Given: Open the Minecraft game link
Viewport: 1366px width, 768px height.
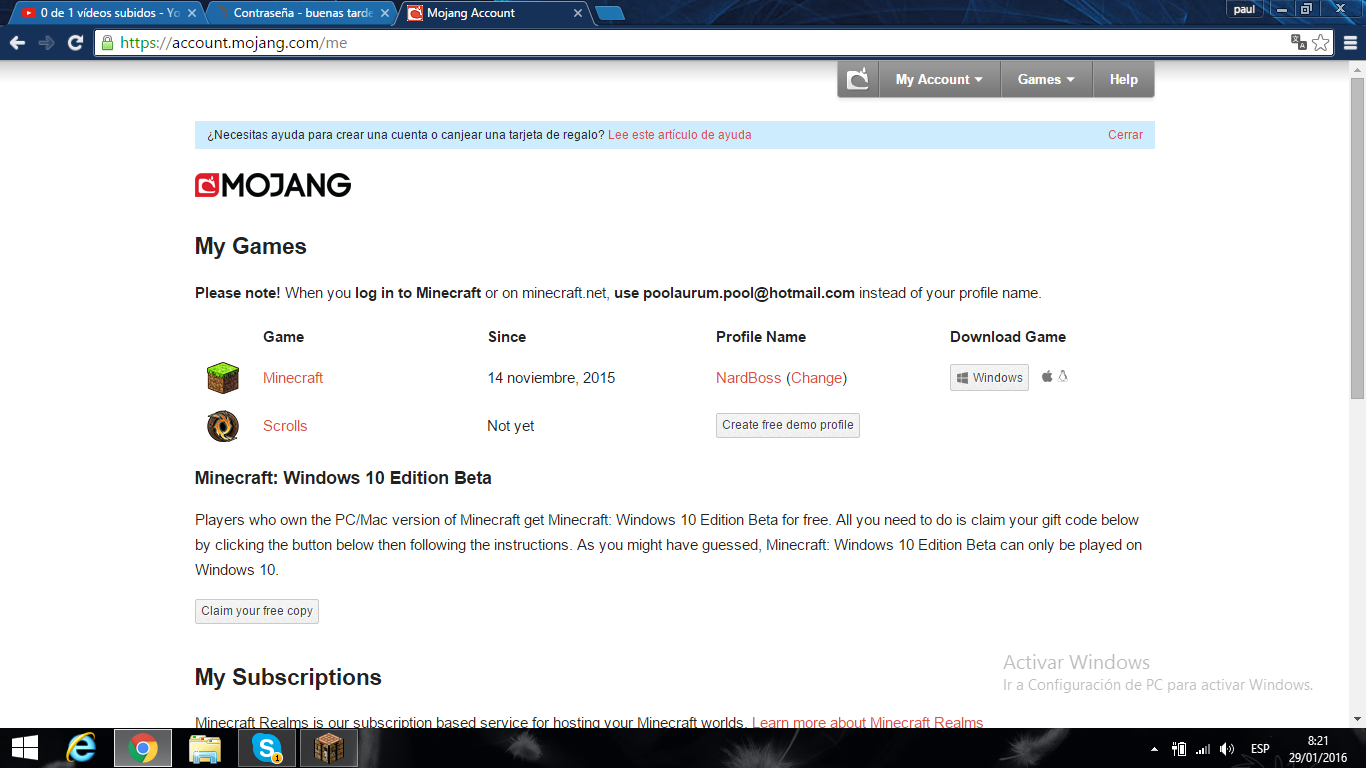Looking at the screenshot, I should coord(293,378).
